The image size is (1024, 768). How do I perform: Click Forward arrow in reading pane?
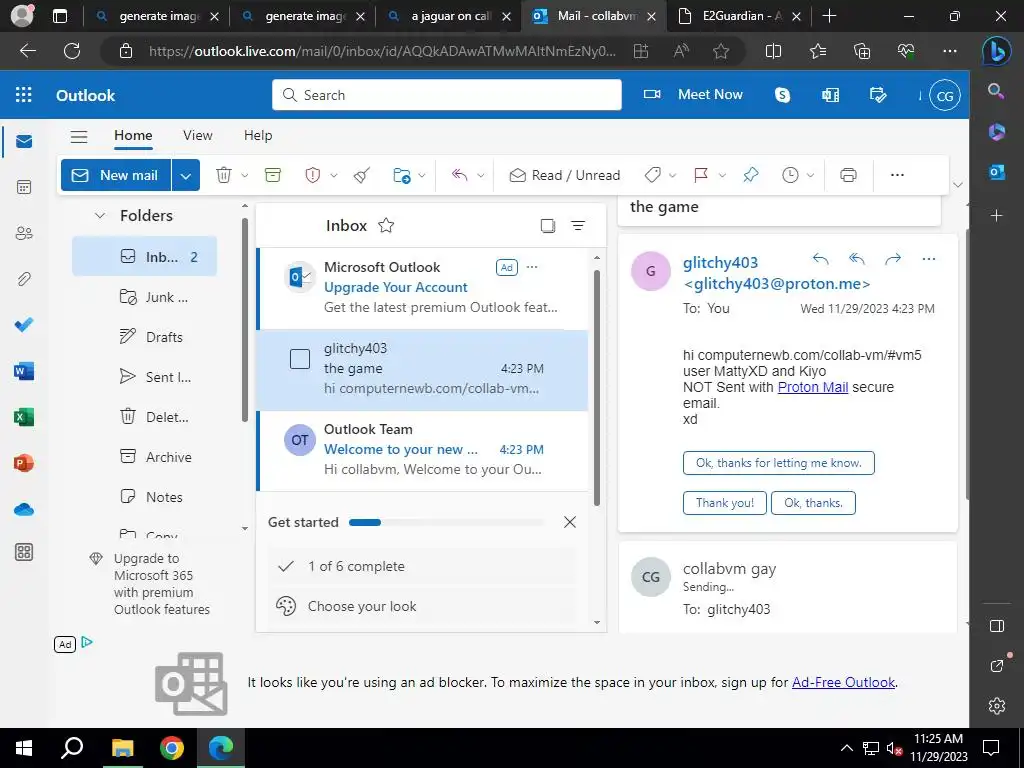pyautogui.click(x=893, y=259)
